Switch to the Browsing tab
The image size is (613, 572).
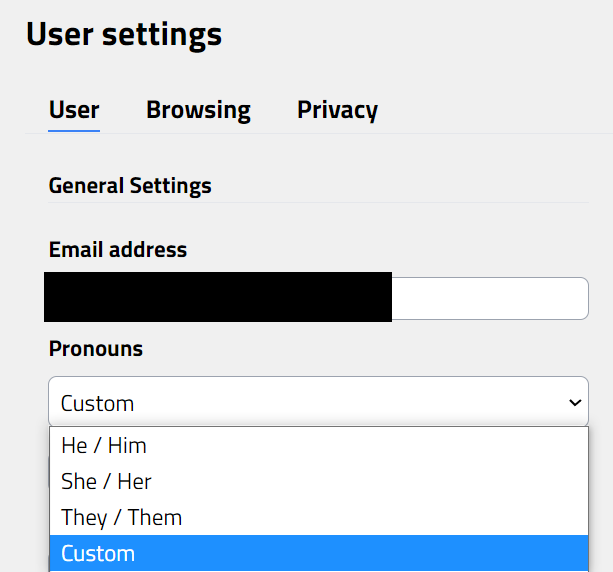tap(198, 110)
